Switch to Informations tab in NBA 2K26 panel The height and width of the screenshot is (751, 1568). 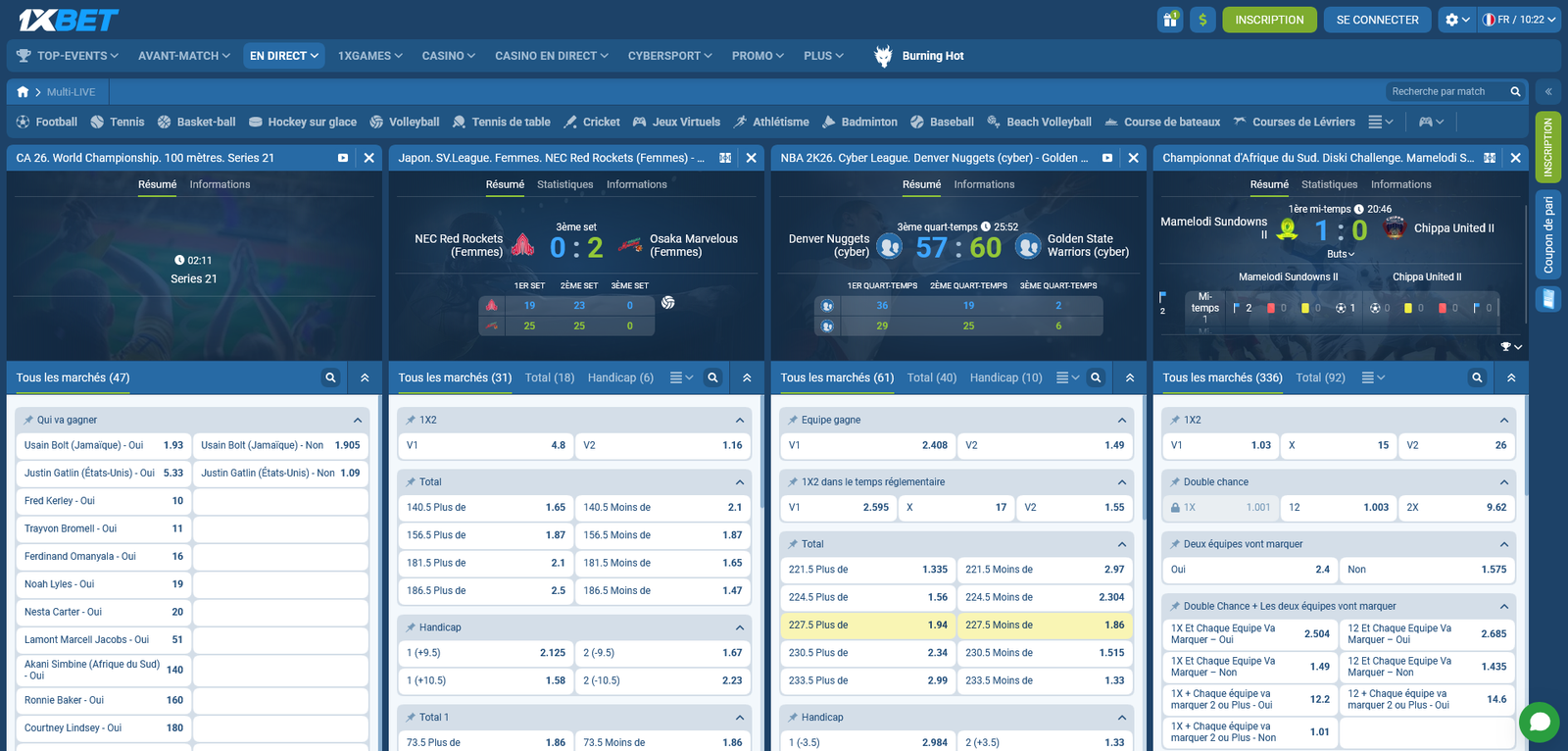(984, 184)
